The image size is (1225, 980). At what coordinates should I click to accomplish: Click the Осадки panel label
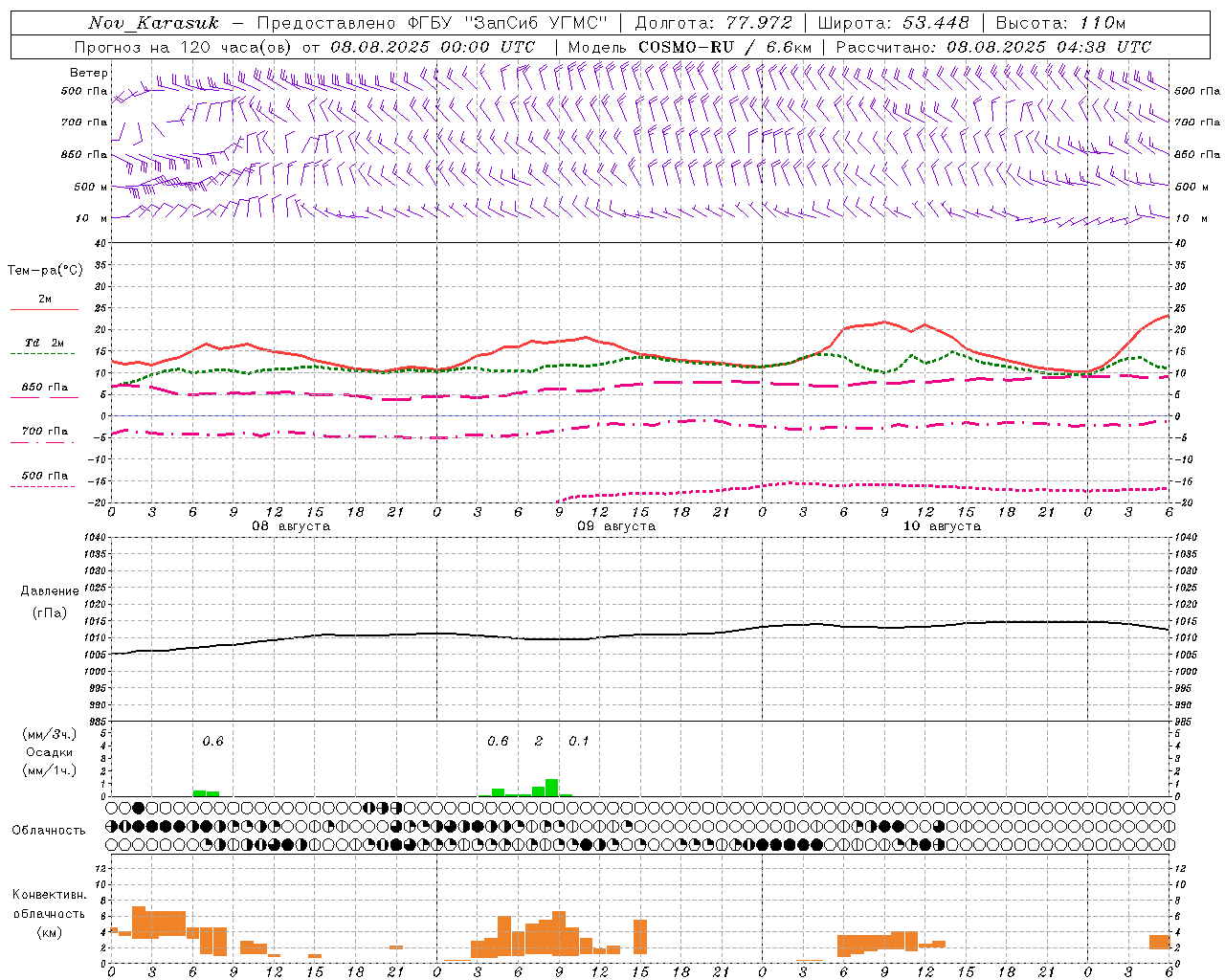coord(50,752)
